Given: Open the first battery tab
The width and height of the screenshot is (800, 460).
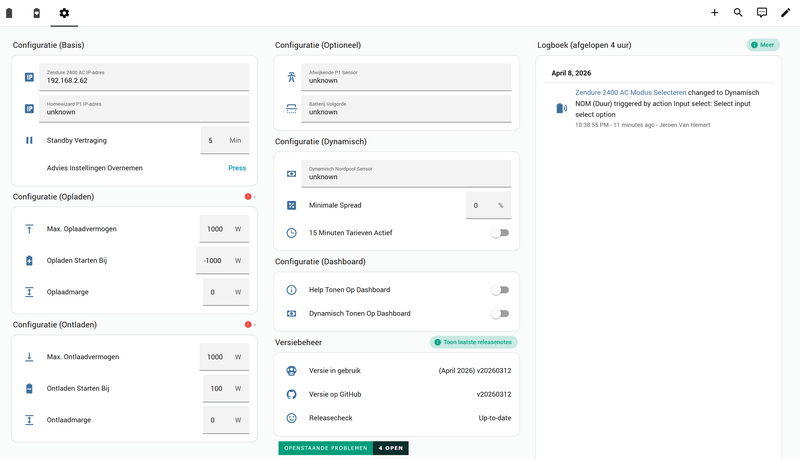Looking at the screenshot, I should (9, 13).
